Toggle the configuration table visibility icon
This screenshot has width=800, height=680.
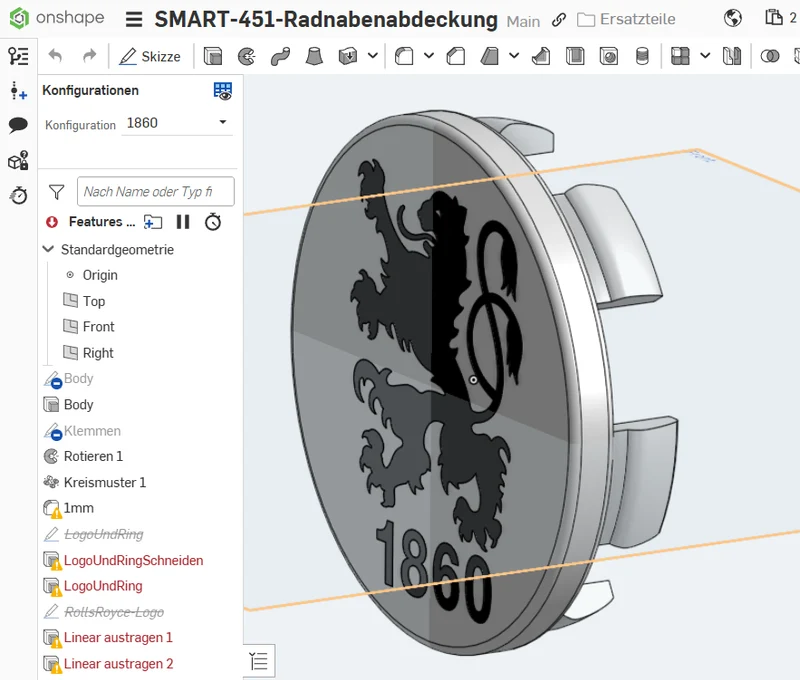pyautogui.click(x=223, y=91)
